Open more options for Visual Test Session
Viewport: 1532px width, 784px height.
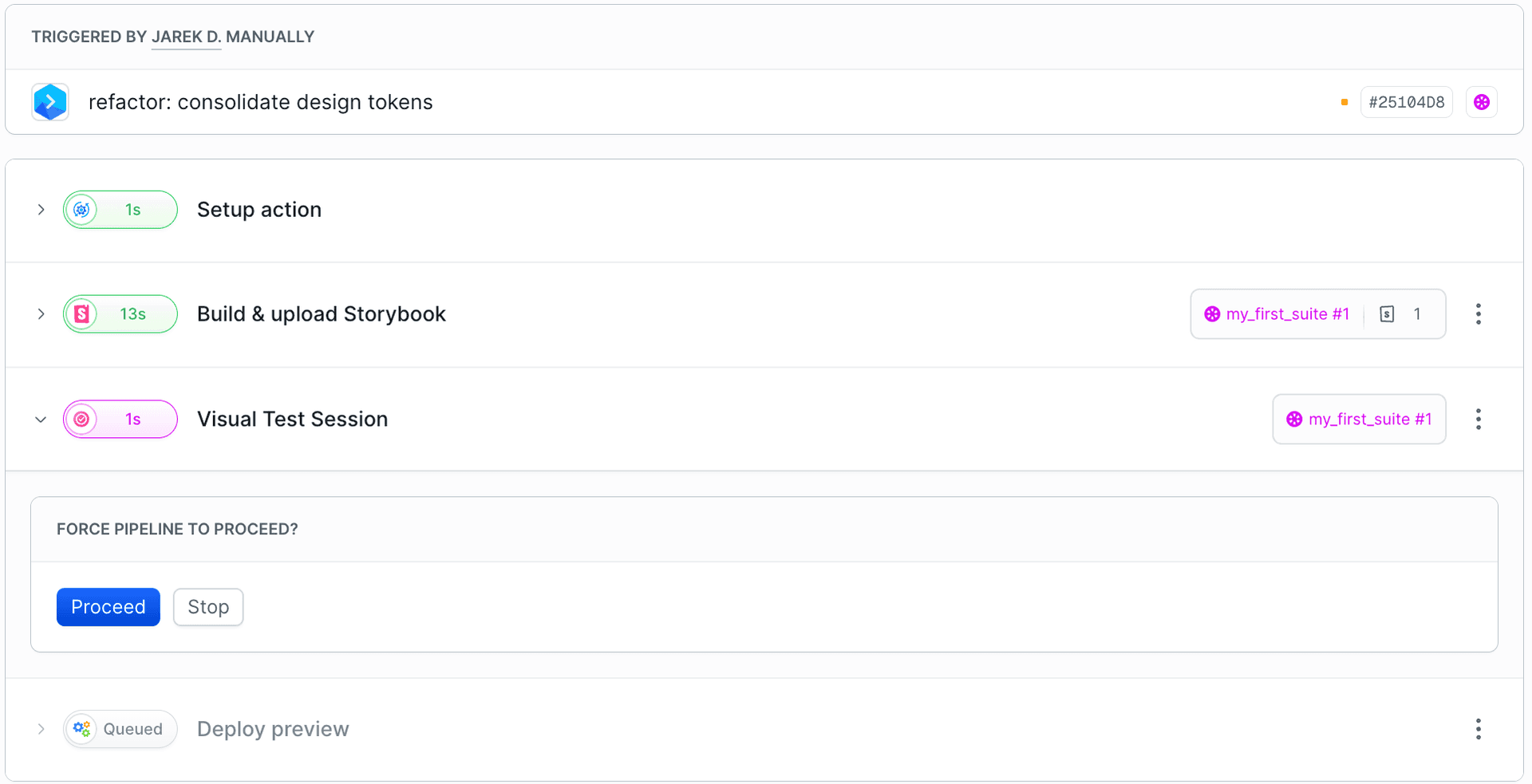click(x=1479, y=420)
